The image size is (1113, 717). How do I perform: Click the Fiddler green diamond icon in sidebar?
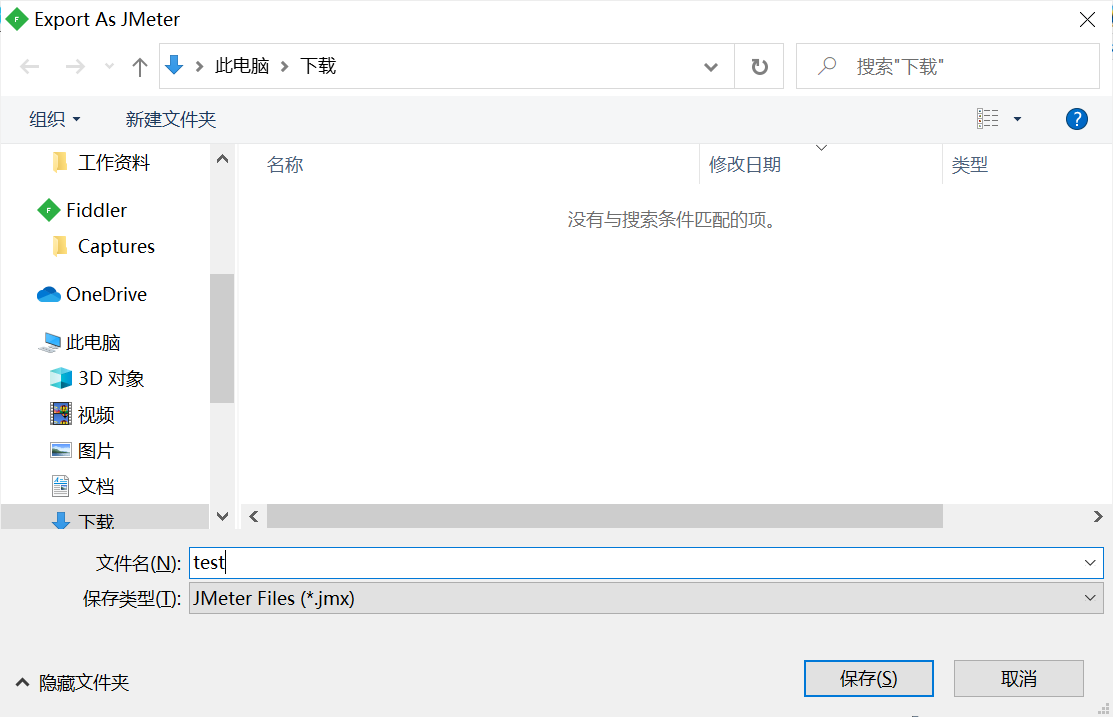48,210
